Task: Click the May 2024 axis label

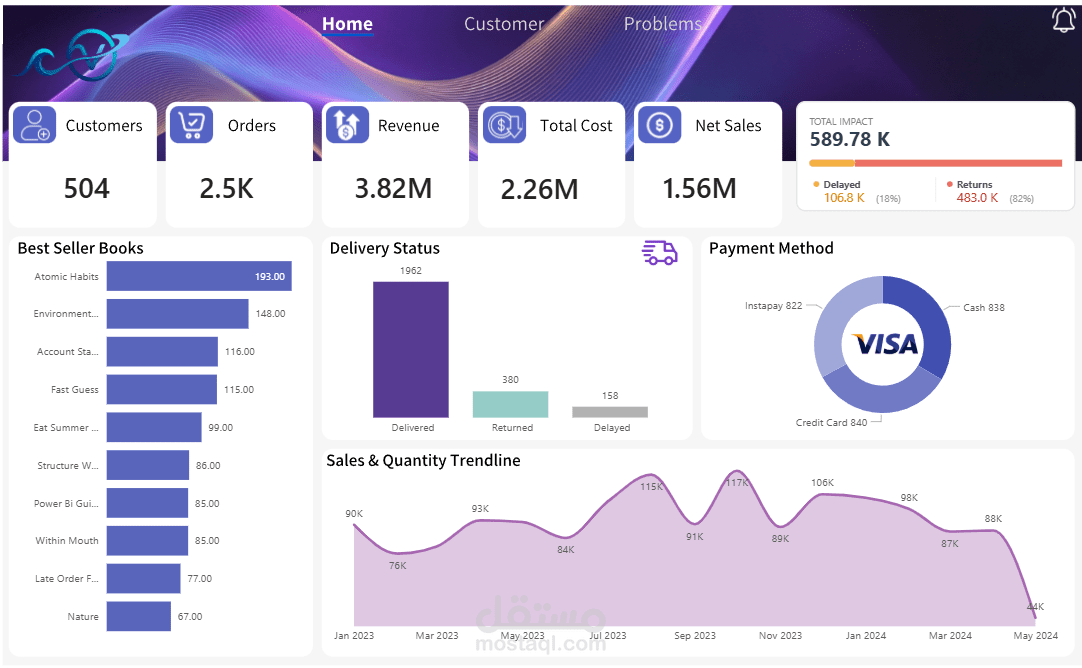Action: tap(1035, 636)
